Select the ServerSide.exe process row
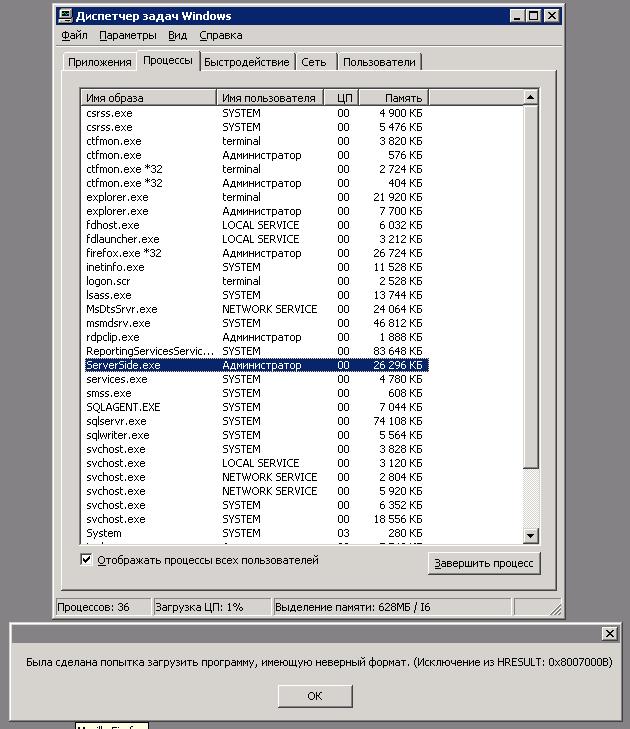The height and width of the screenshot is (729, 630). pyautogui.click(x=256, y=365)
